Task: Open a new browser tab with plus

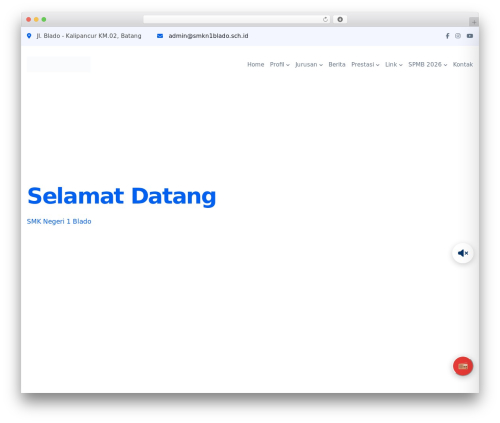Action: (x=474, y=22)
